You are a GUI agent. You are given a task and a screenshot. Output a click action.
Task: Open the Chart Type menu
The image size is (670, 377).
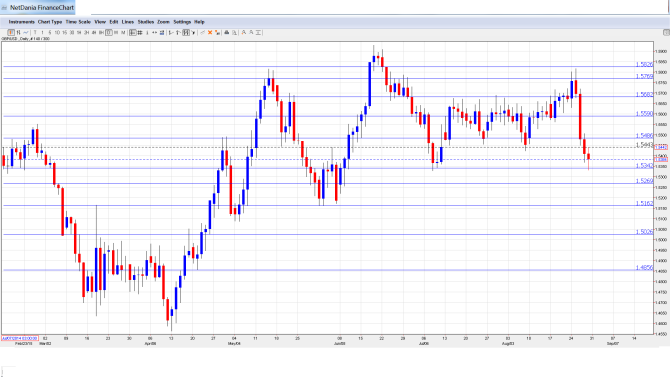50,22
